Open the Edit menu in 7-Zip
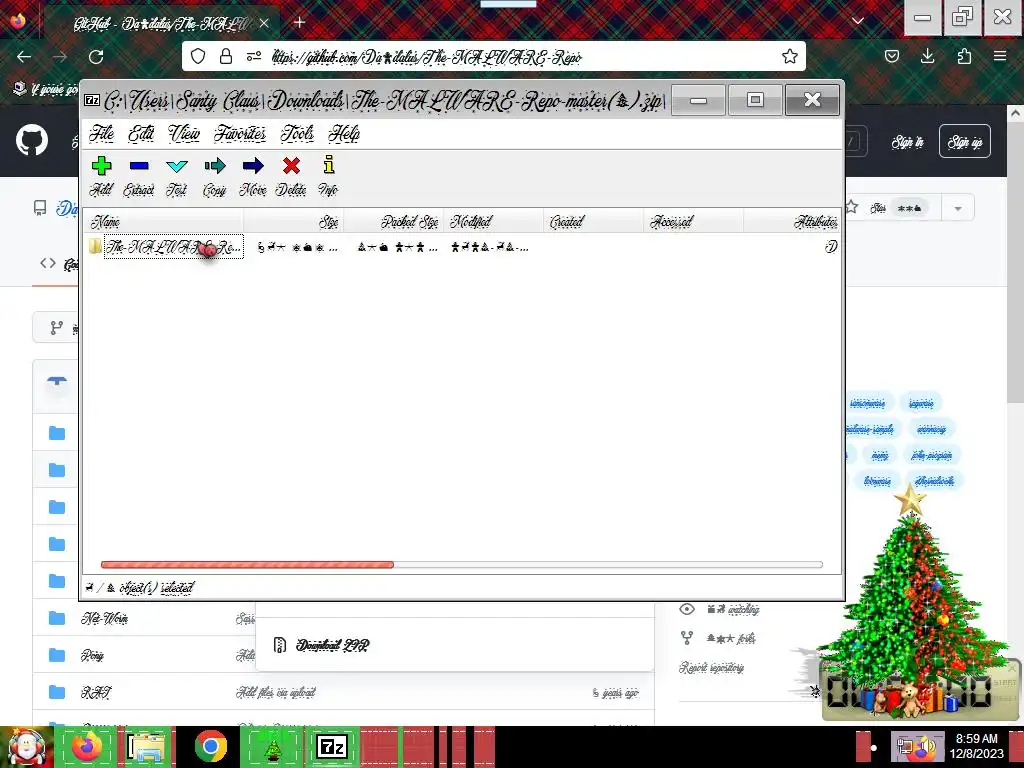Viewport: 1024px width, 768px height. (141, 133)
